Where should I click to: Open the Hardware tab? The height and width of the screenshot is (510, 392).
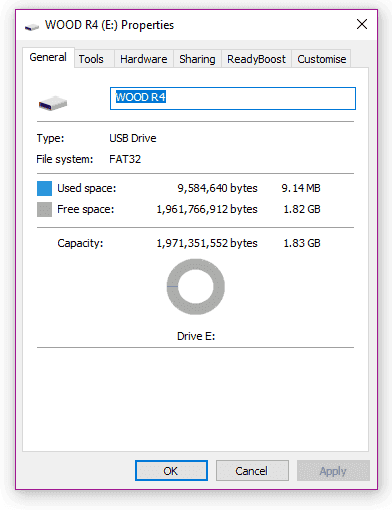click(x=144, y=59)
